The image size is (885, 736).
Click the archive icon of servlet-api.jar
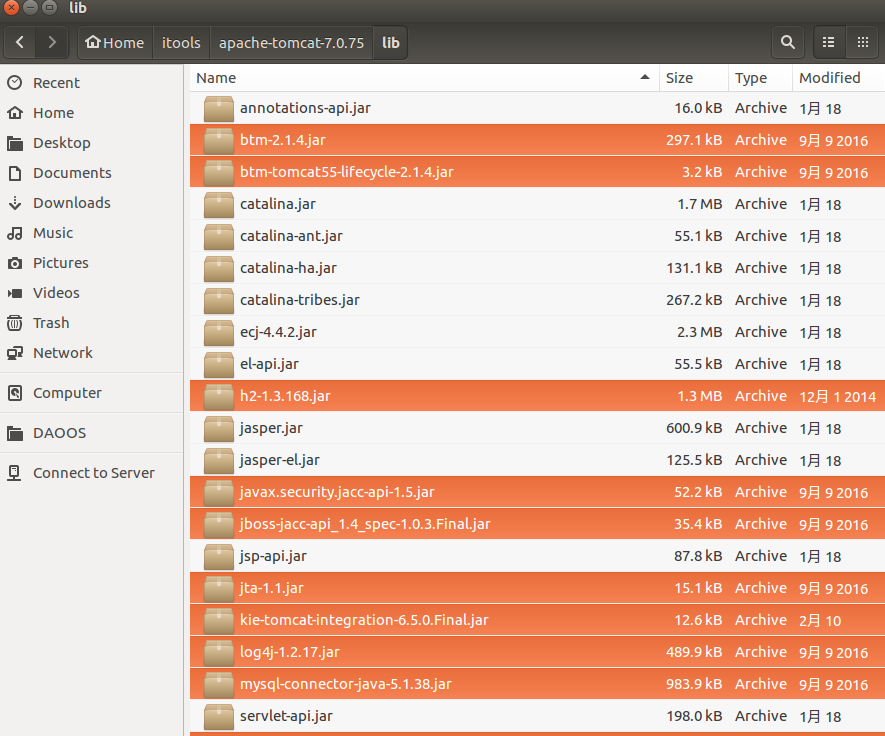pos(219,716)
